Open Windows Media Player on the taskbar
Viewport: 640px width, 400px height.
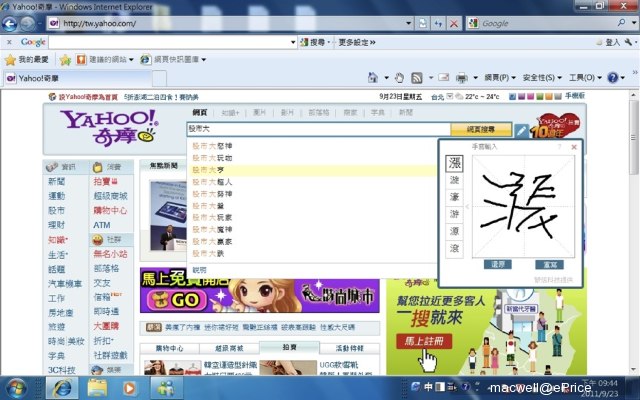[129, 388]
